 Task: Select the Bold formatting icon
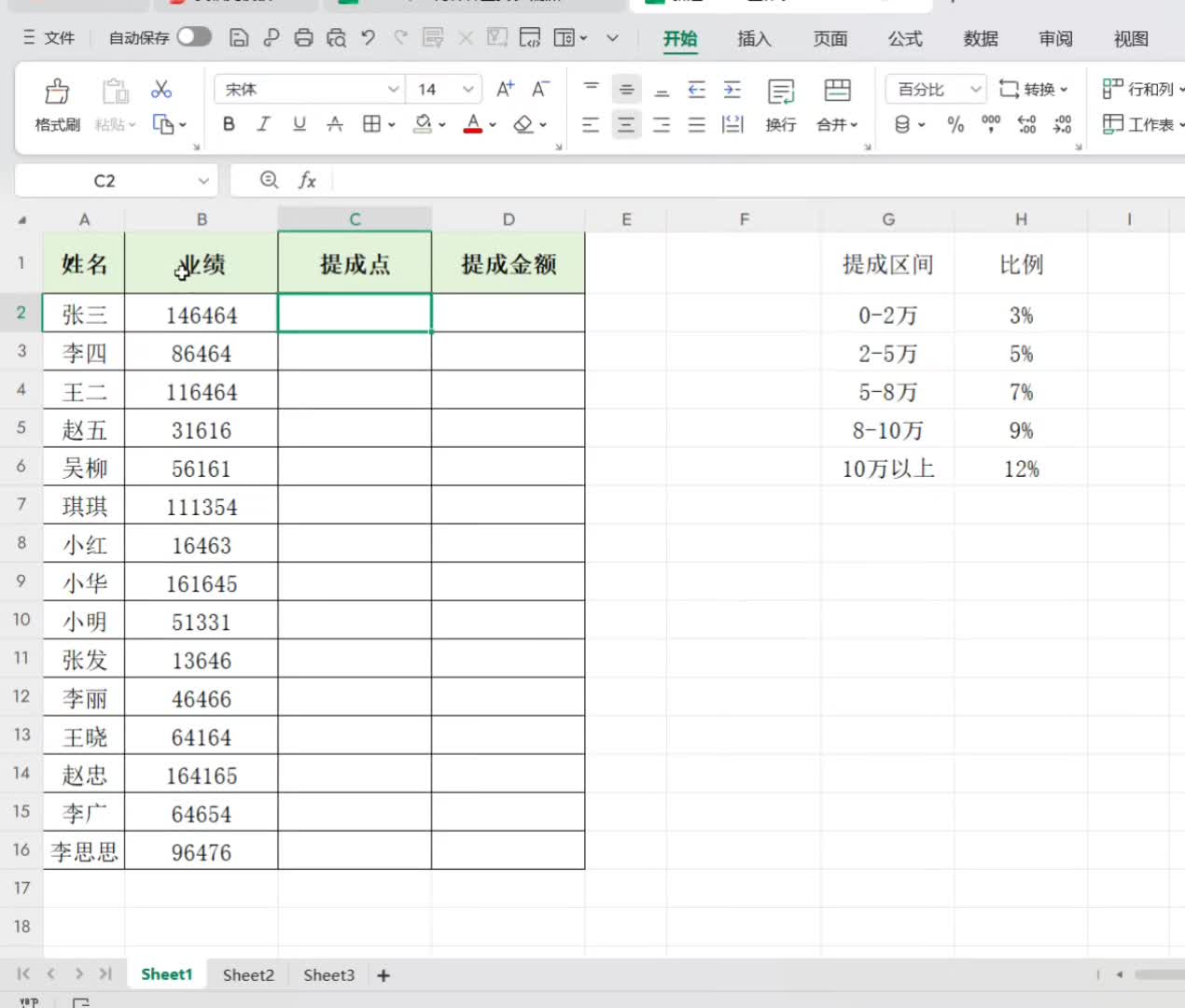229,124
